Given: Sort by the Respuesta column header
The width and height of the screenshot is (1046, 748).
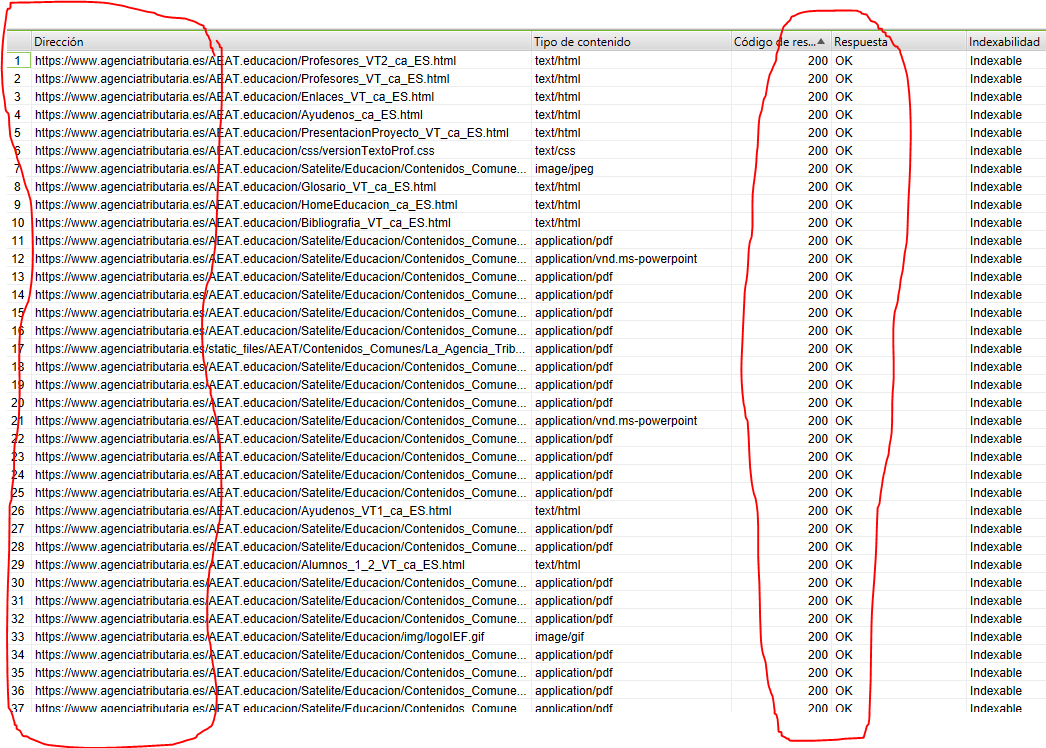Looking at the screenshot, I should (x=861, y=41).
